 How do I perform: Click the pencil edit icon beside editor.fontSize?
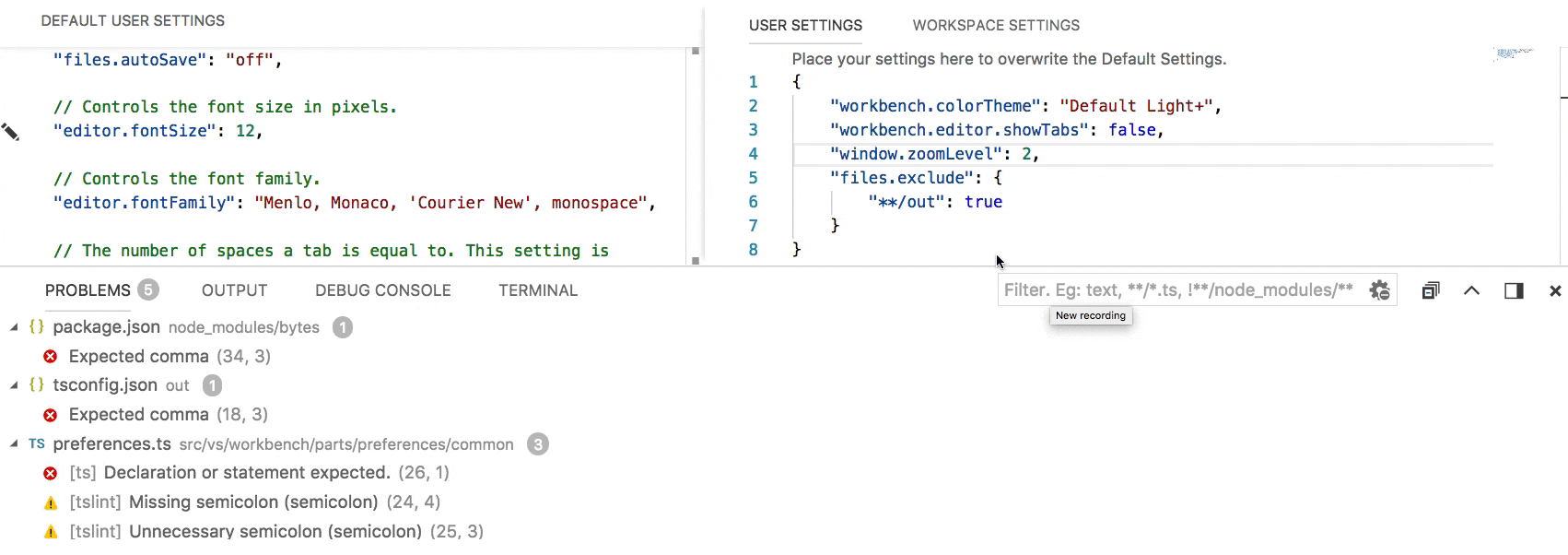[10, 132]
